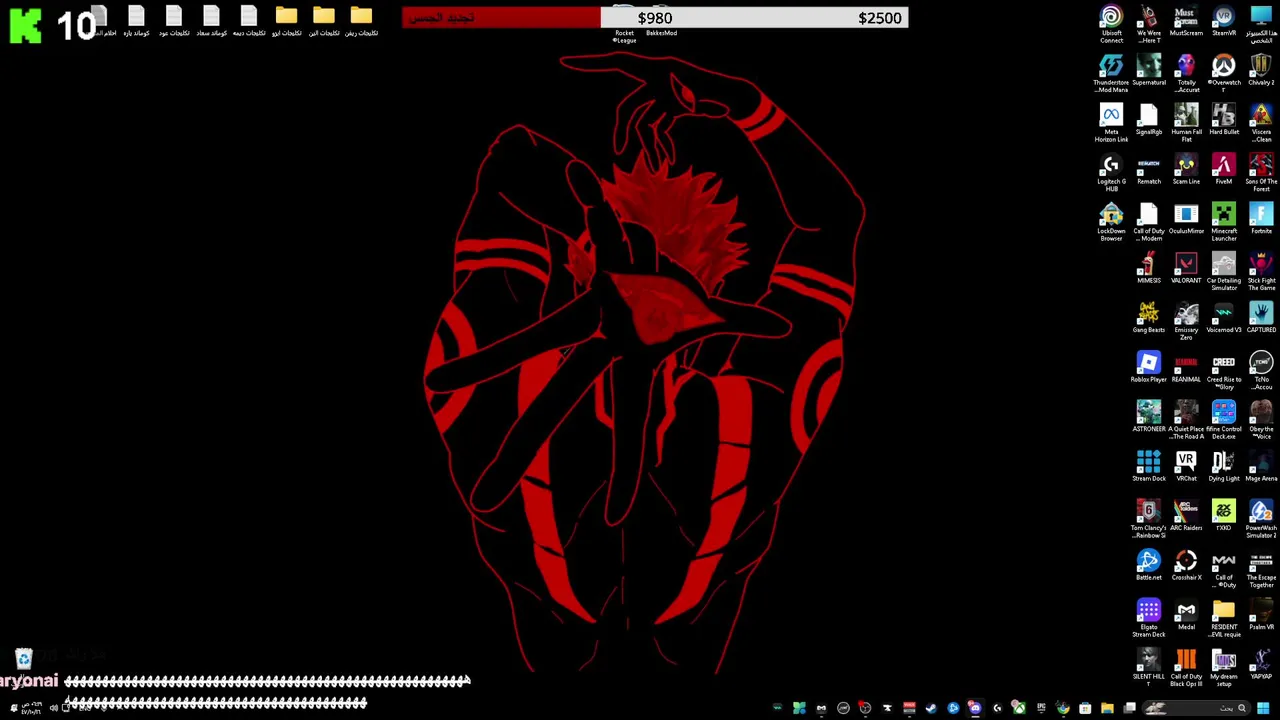Launch Call of Duty Black Ops III shortcut
Screen dimensions: 1280x720
[1186, 668]
